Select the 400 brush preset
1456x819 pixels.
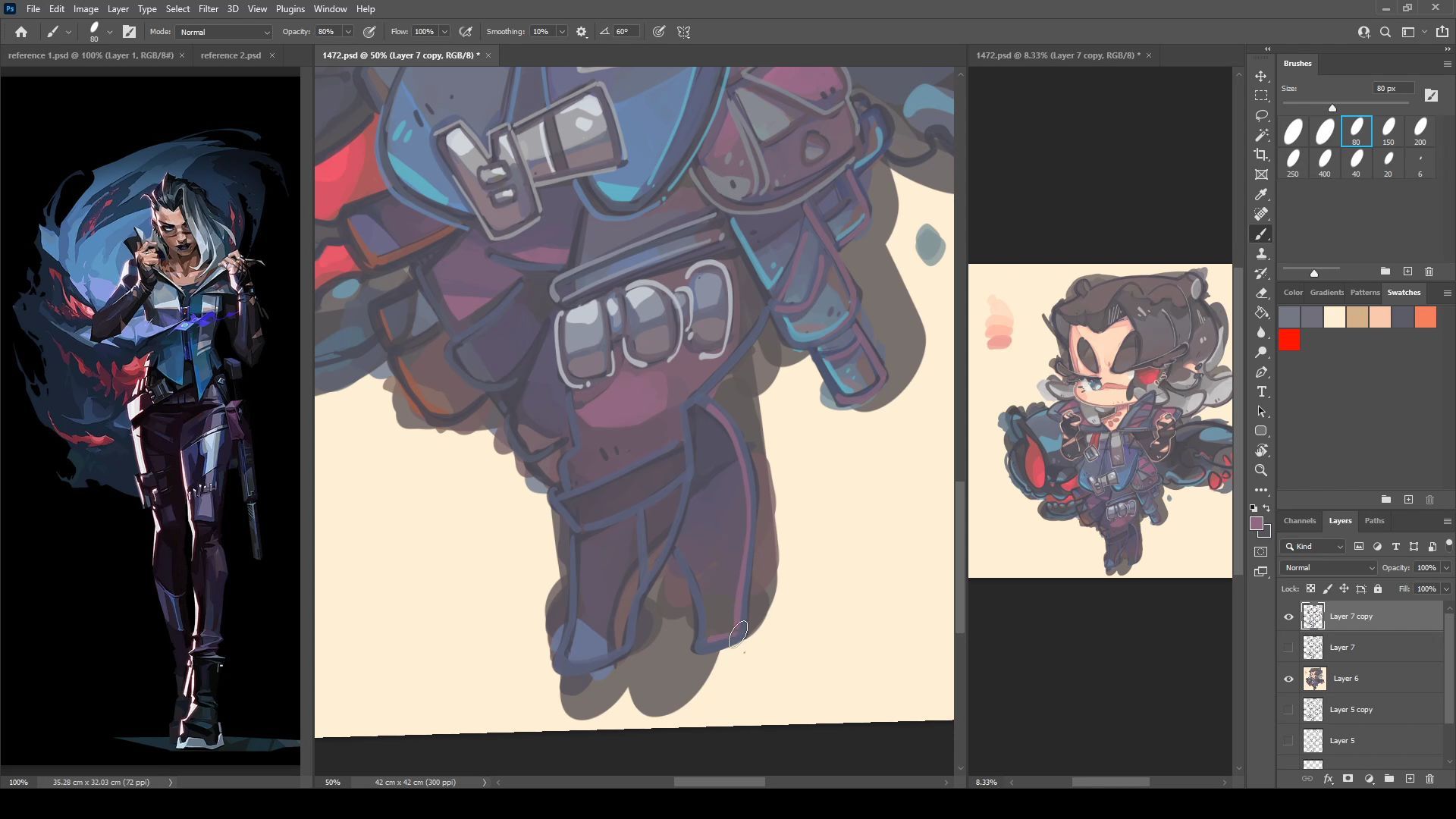[x=1324, y=163]
